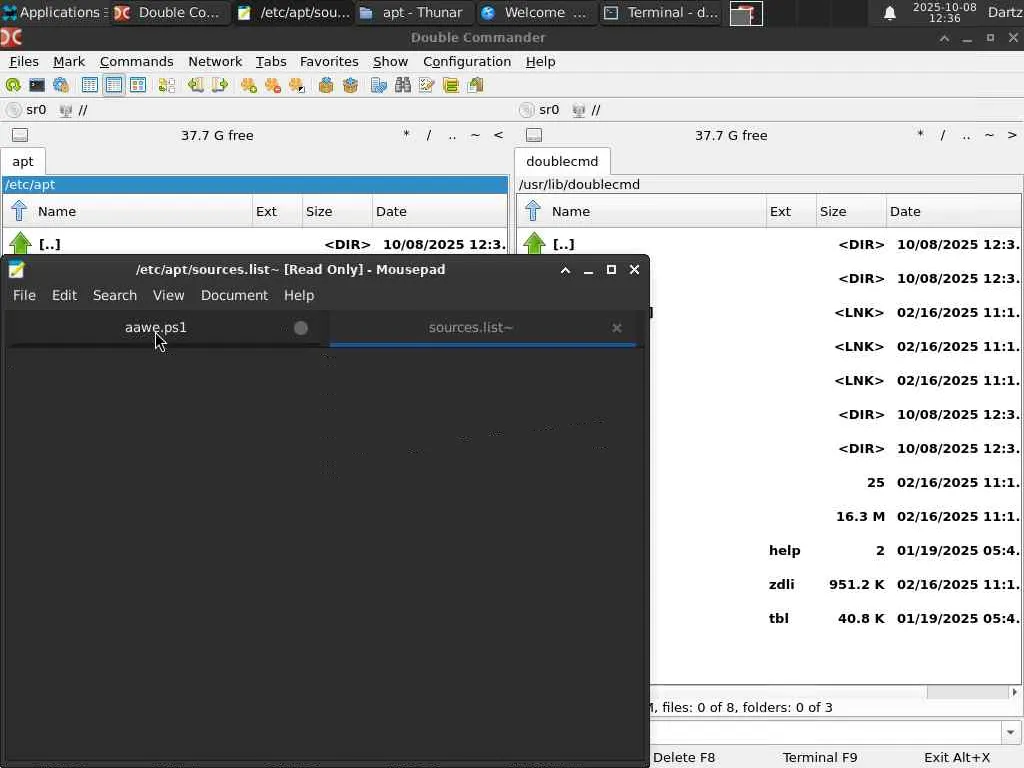Click the Exit Alt+X button
1024x768 pixels.
[x=957, y=758]
